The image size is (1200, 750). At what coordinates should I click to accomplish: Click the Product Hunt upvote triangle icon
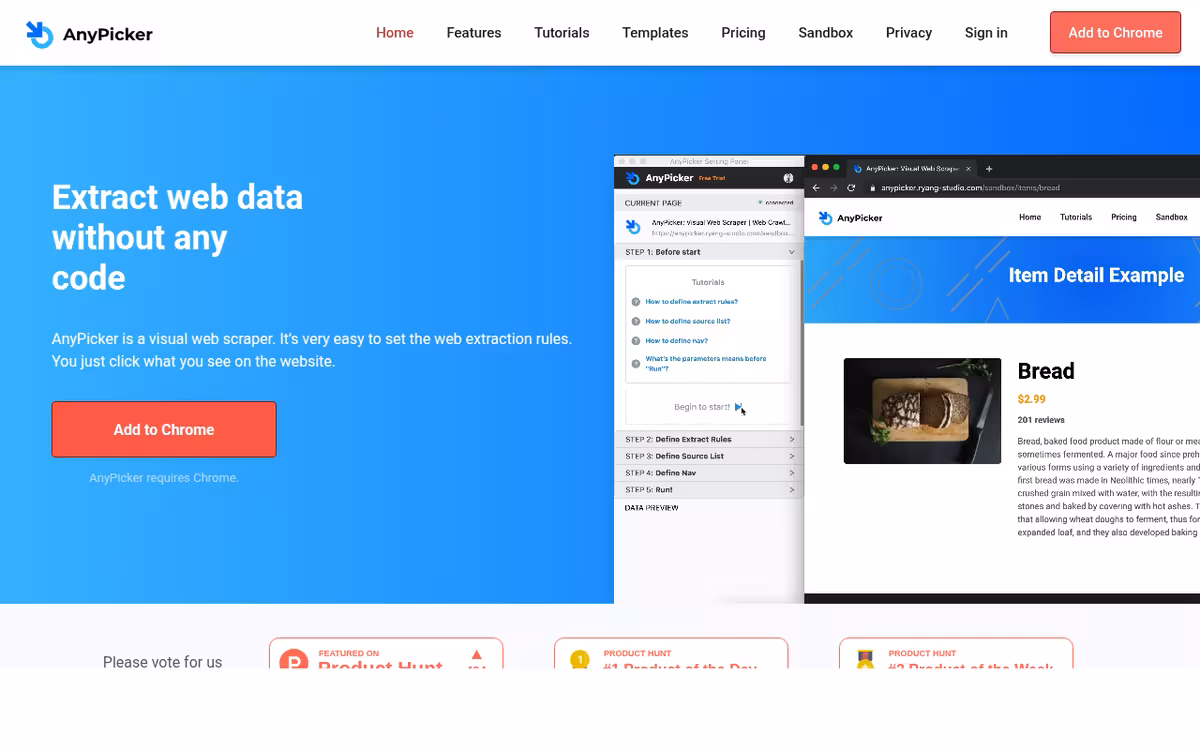[x=477, y=655]
